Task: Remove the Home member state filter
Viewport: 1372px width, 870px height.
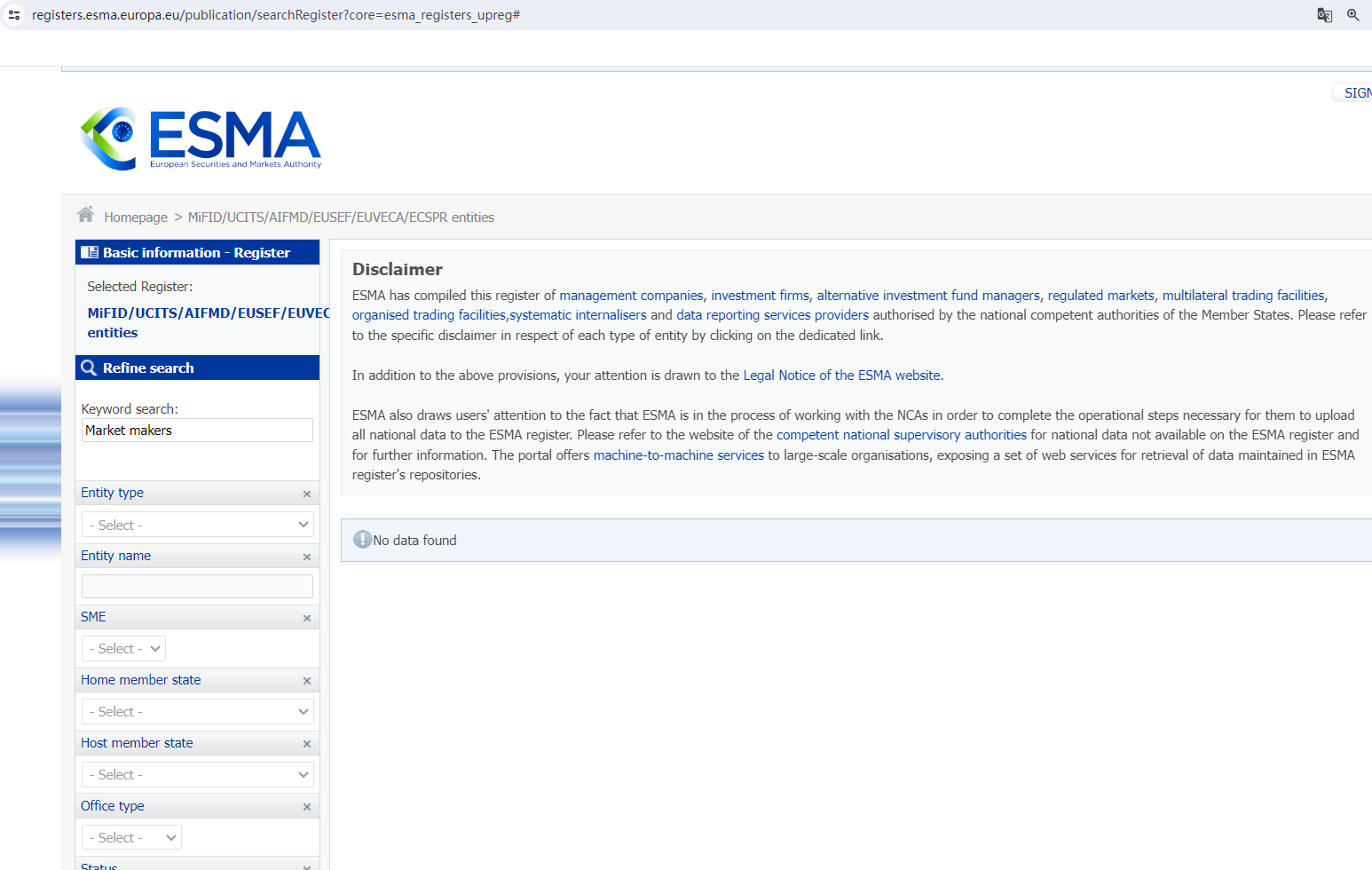Action: pos(307,681)
